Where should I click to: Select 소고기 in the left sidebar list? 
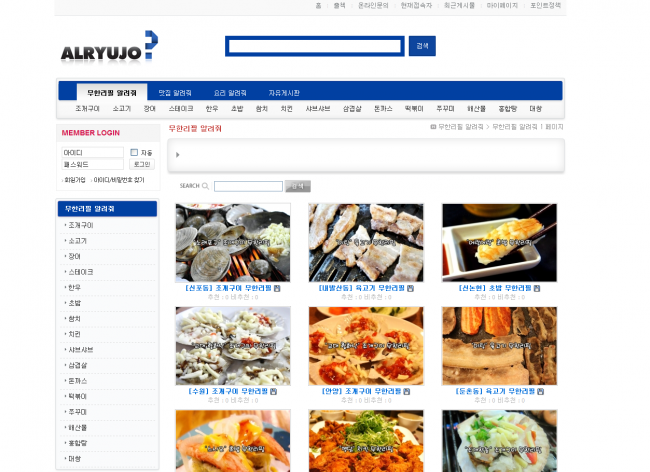point(78,241)
